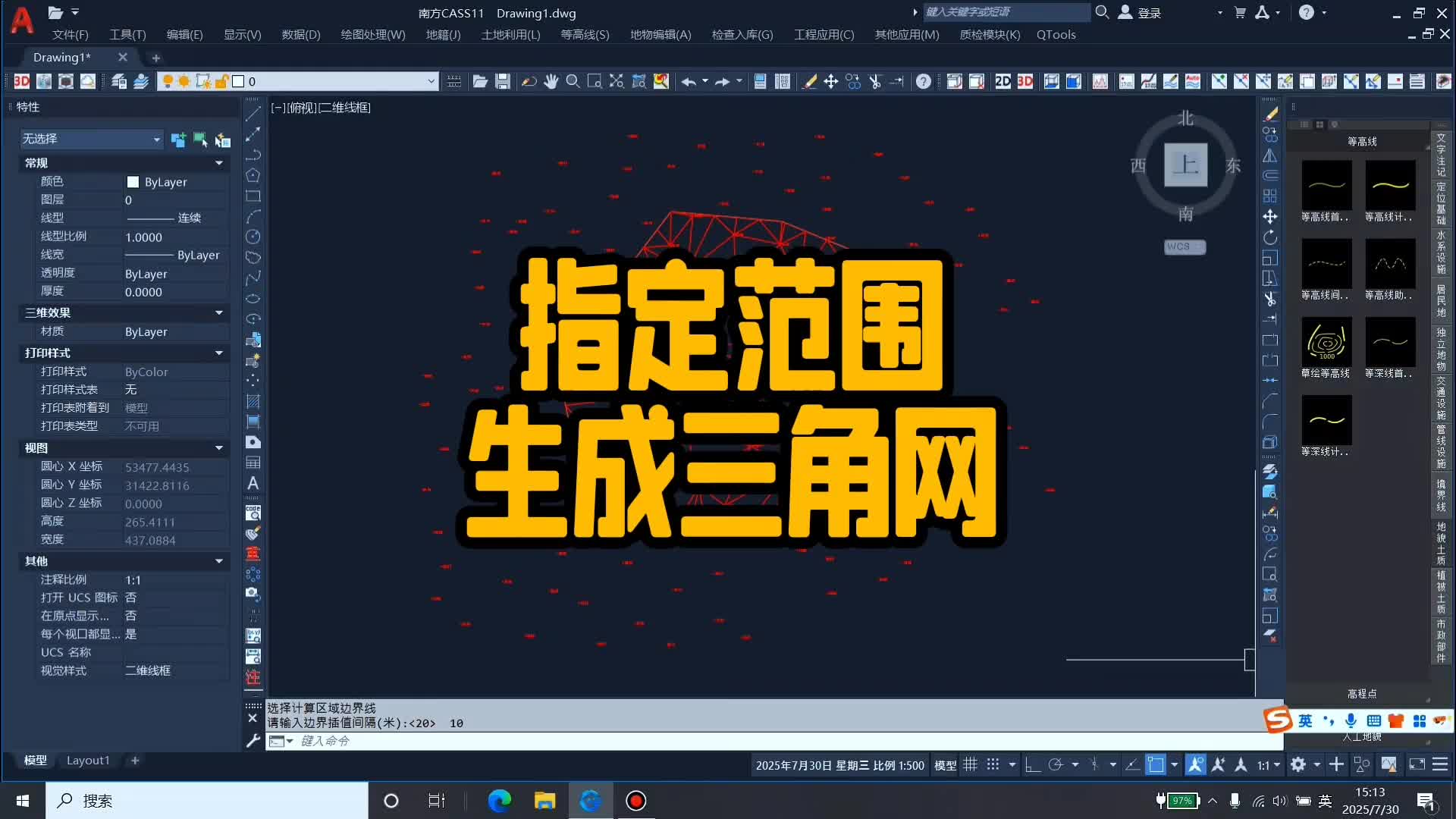
Task: Open the help question mark icon
Action: pos(923,81)
